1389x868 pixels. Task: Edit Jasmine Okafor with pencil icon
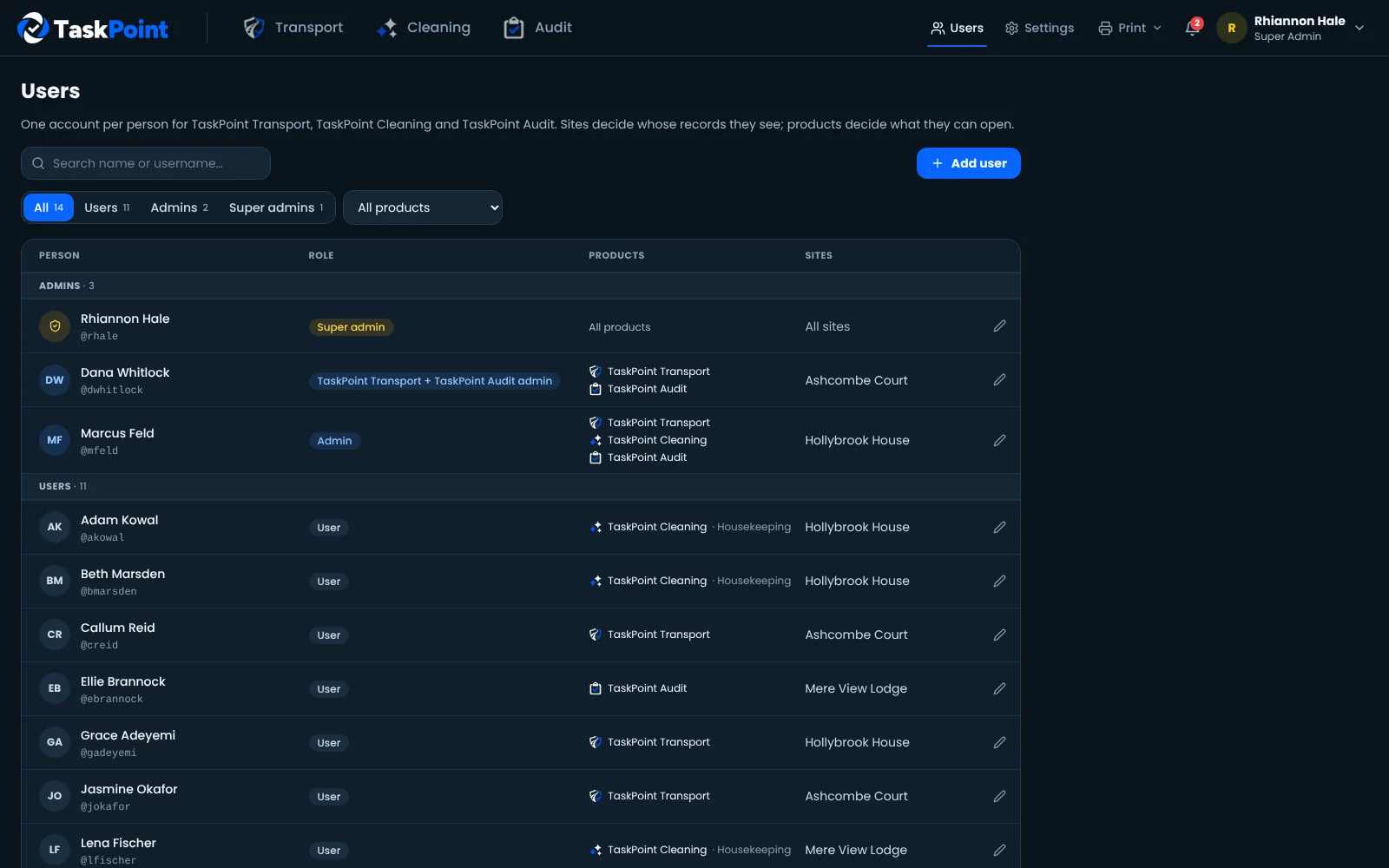(999, 796)
